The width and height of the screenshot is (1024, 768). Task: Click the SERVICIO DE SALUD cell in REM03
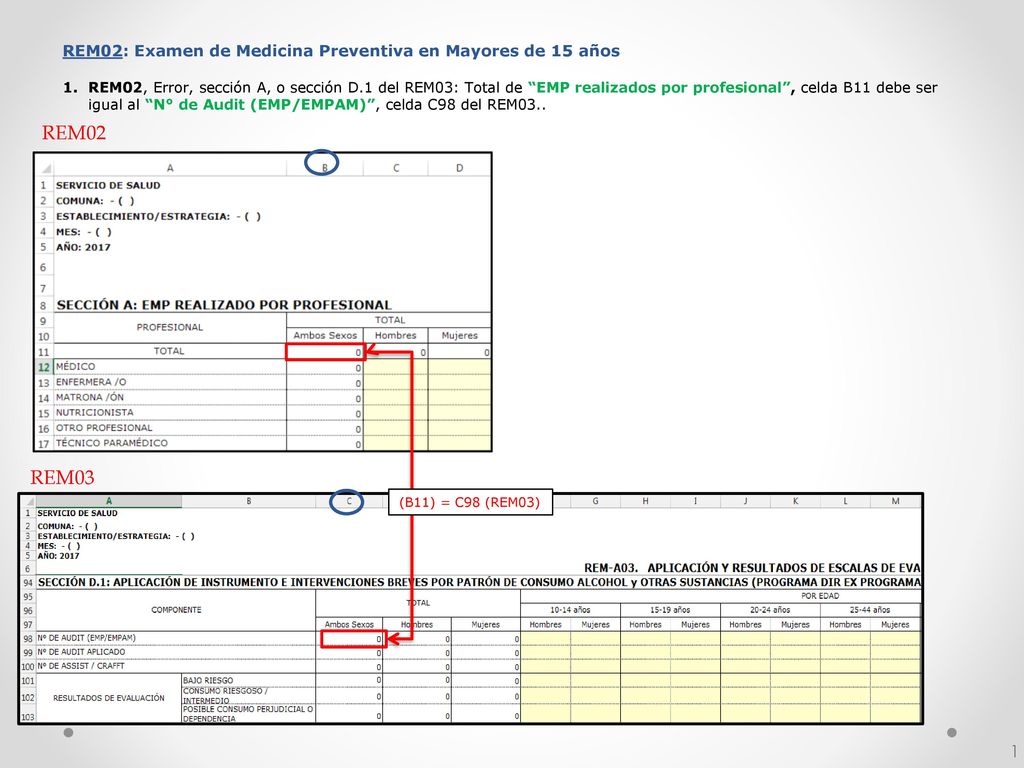point(77,513)
